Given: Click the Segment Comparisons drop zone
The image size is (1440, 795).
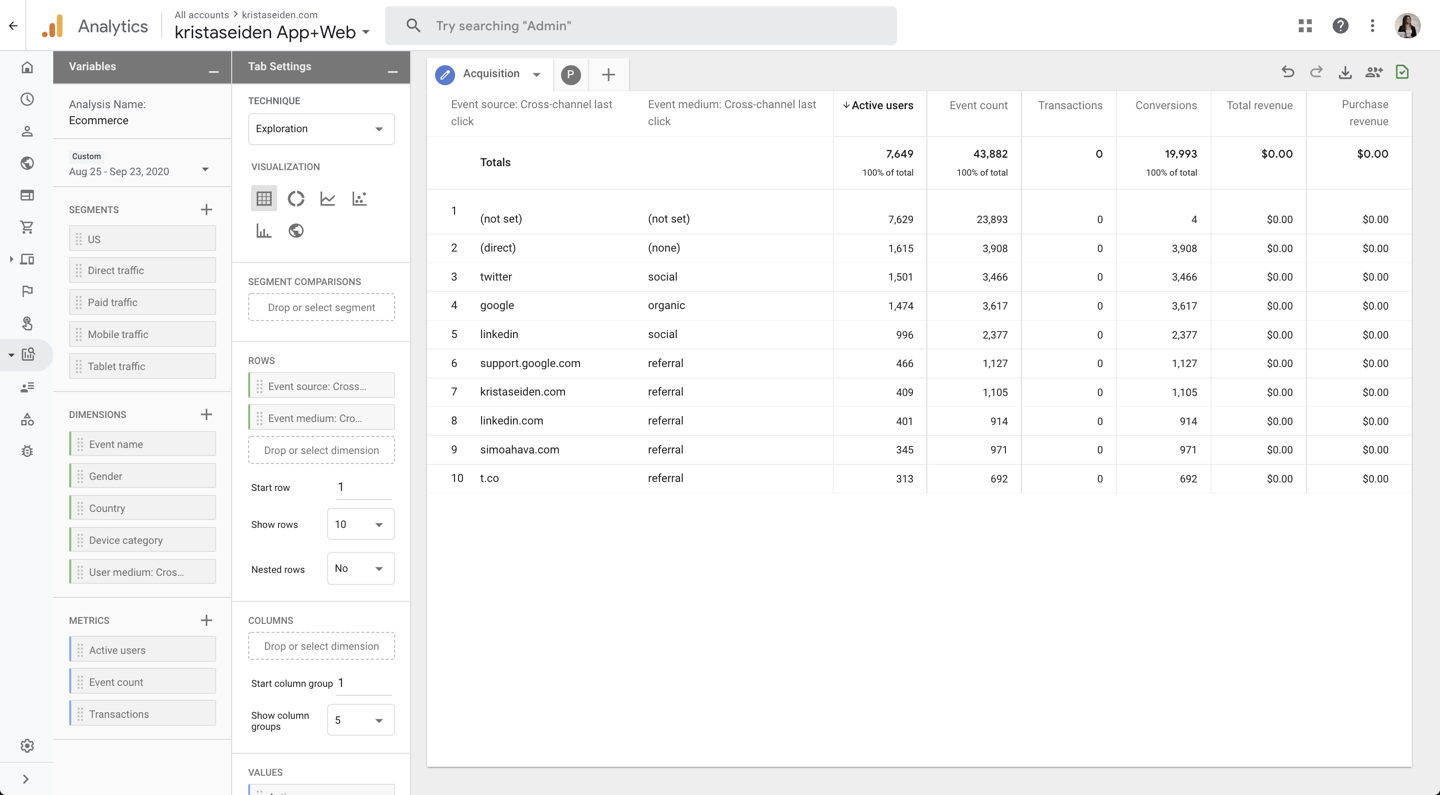Looking at the screenshot, I should point(321,308).
